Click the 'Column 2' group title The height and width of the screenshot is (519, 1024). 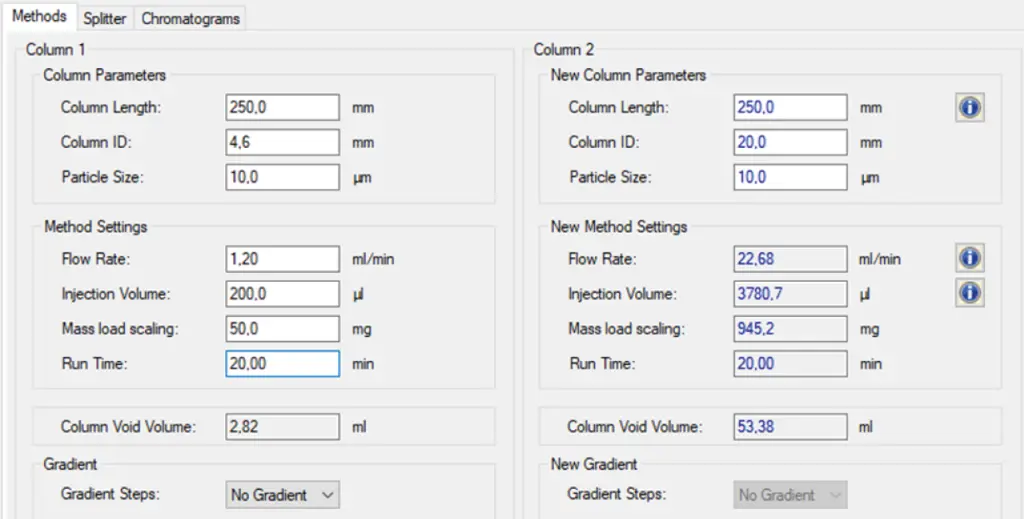click(x=564, y=50)
